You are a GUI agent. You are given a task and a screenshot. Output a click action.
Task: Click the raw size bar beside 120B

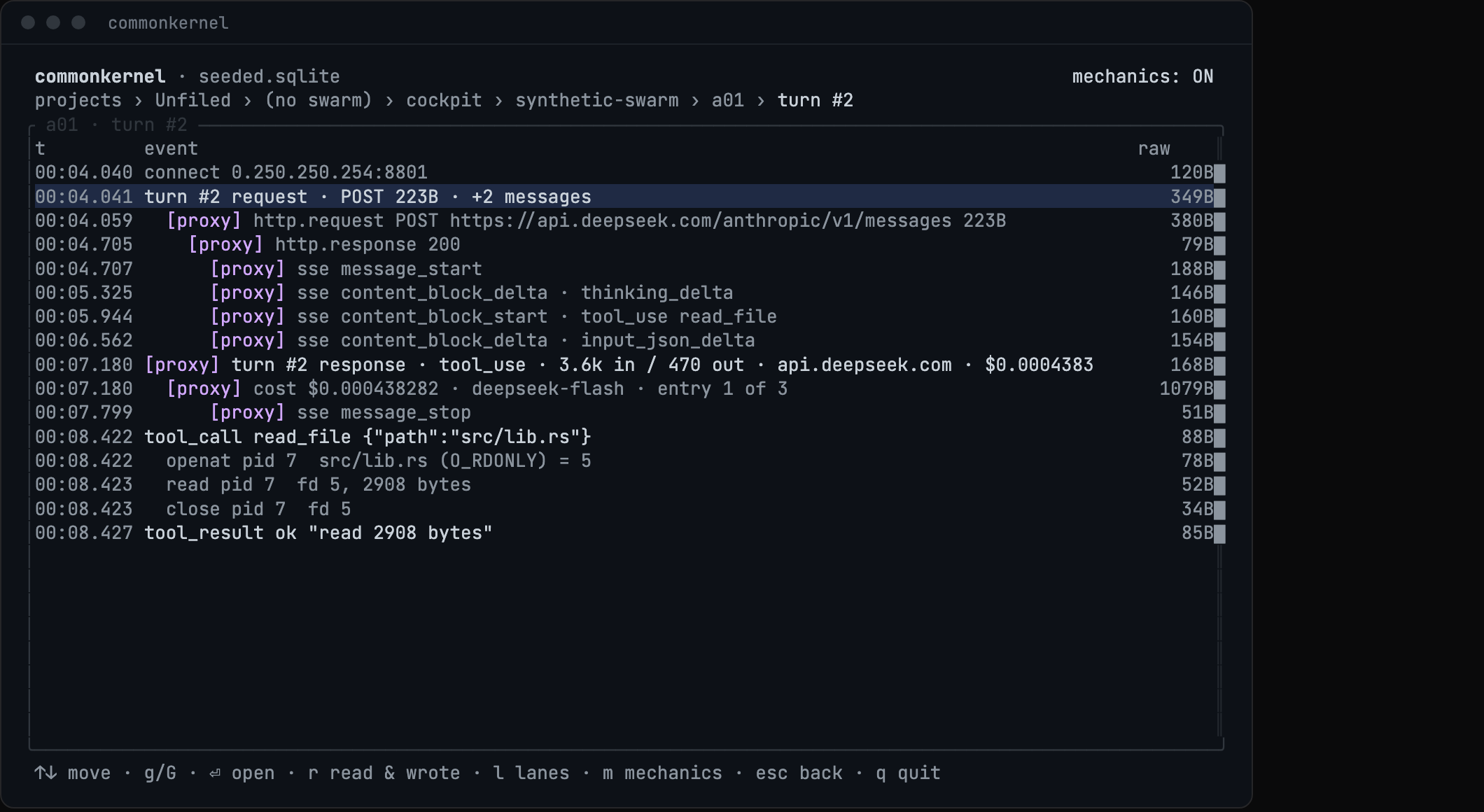(1219, 174)
